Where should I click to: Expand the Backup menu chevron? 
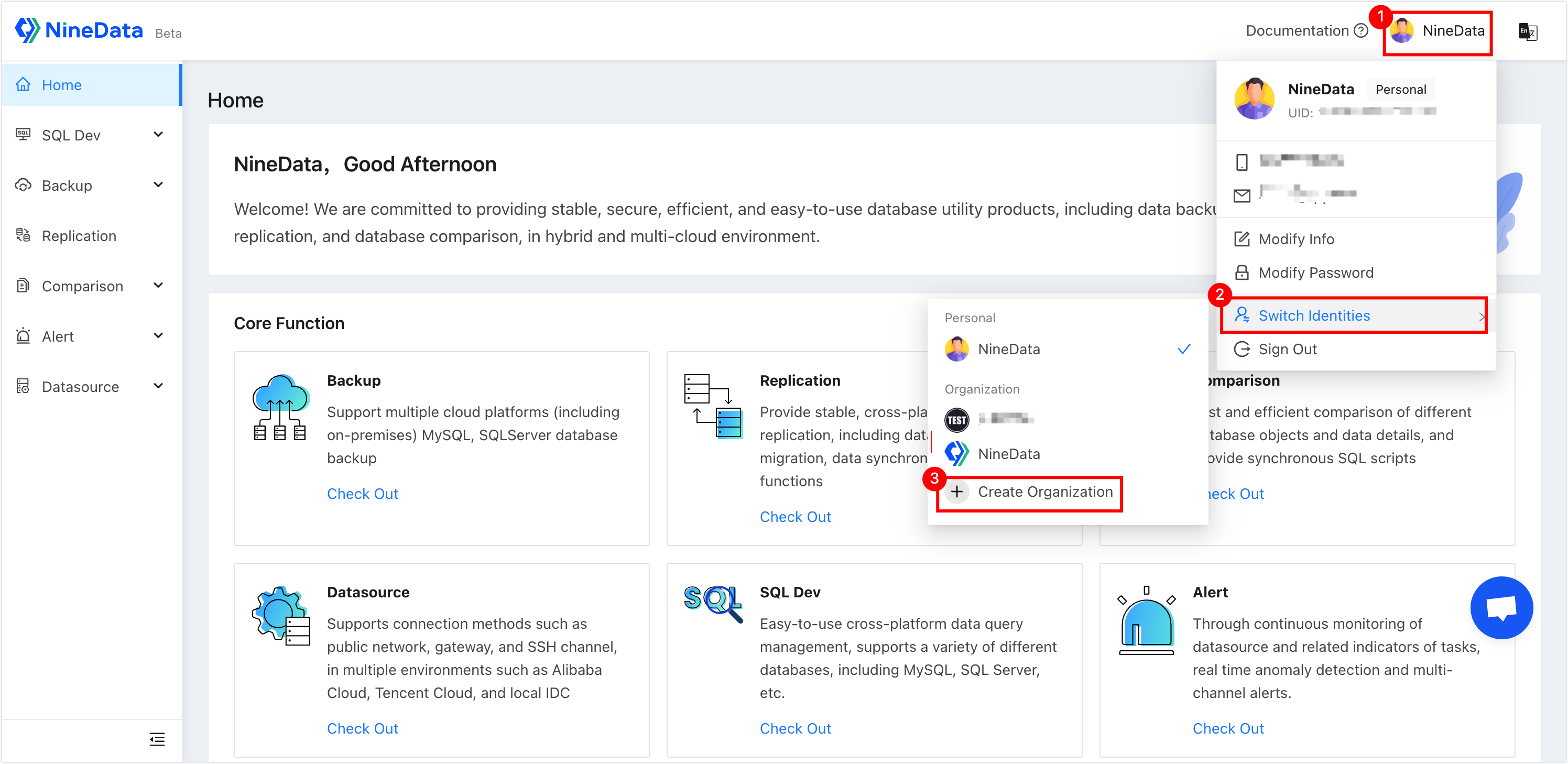(x=158, y=185)
